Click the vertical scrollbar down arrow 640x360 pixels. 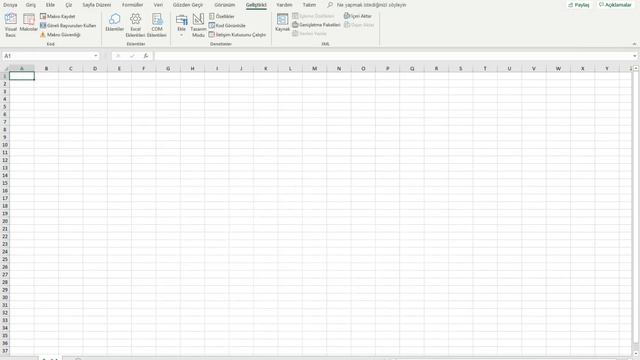click(636, 353)
